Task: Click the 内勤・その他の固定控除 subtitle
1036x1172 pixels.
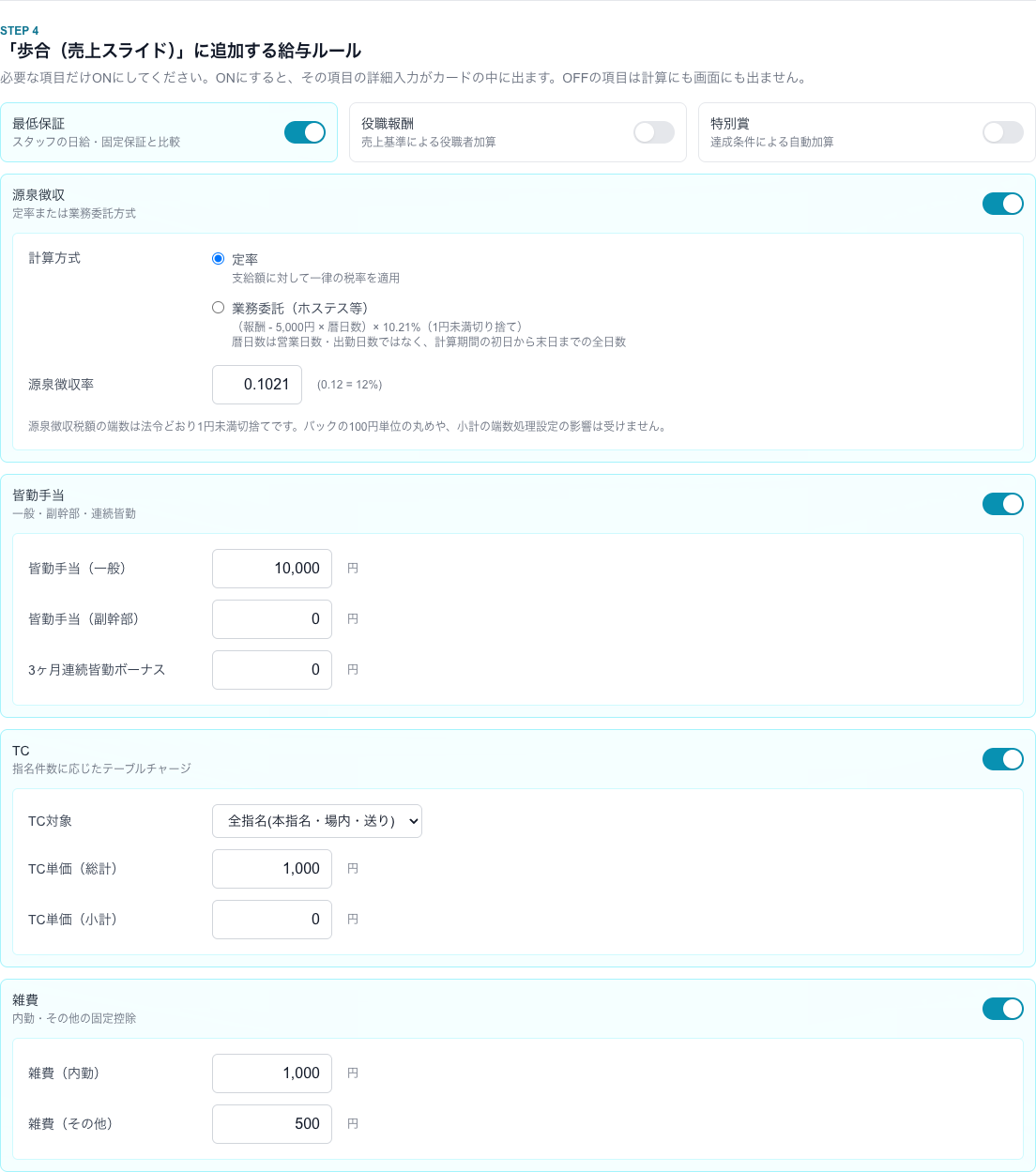Action: [74, 1018]
